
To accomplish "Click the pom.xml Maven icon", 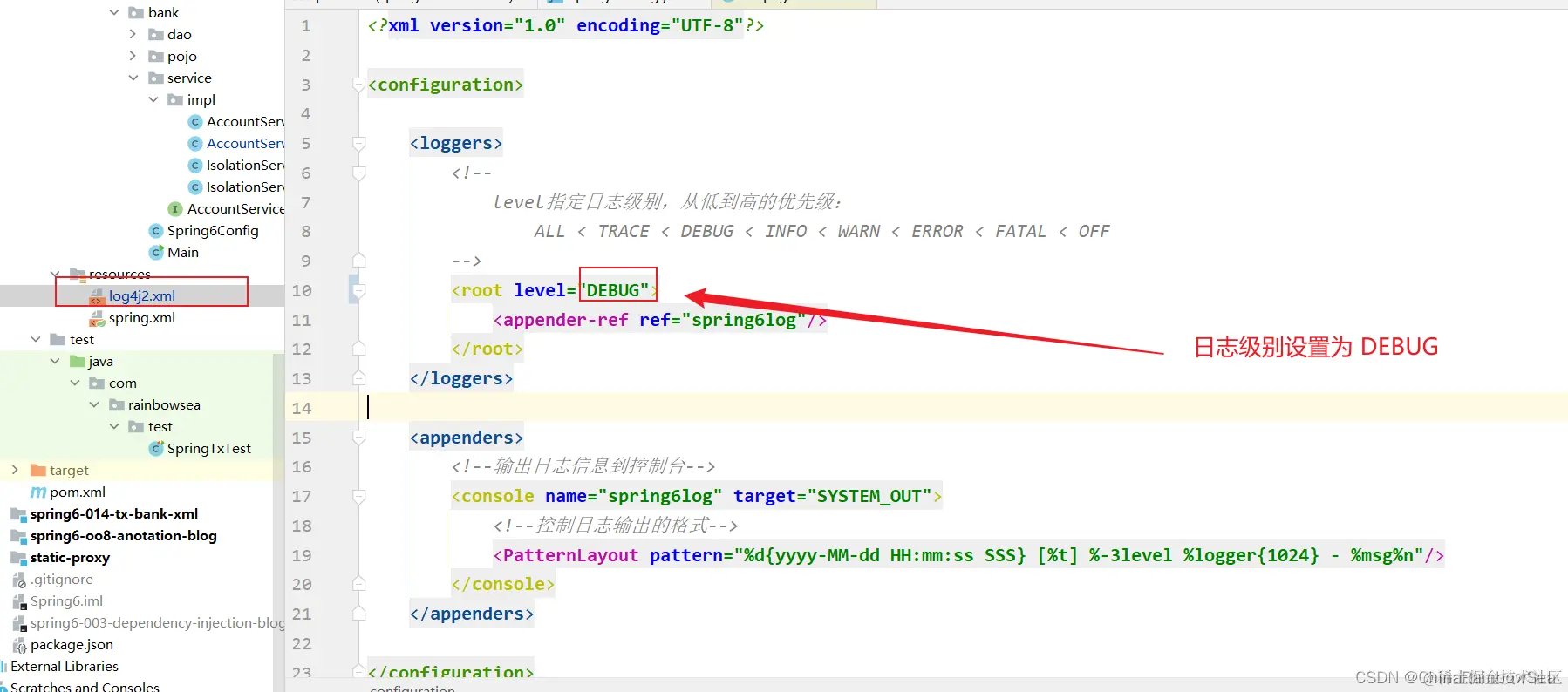I will (x=38, y=492).
